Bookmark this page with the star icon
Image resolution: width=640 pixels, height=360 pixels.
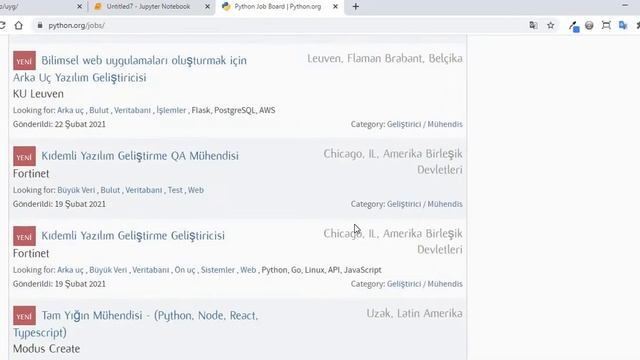pos(551,25)
